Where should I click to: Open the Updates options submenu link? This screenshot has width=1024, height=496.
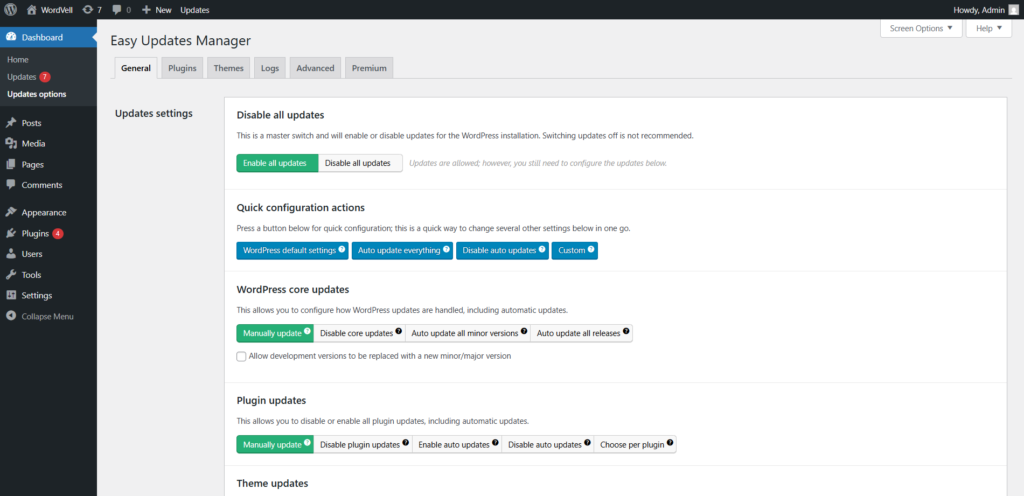click(x=37, y=94)
